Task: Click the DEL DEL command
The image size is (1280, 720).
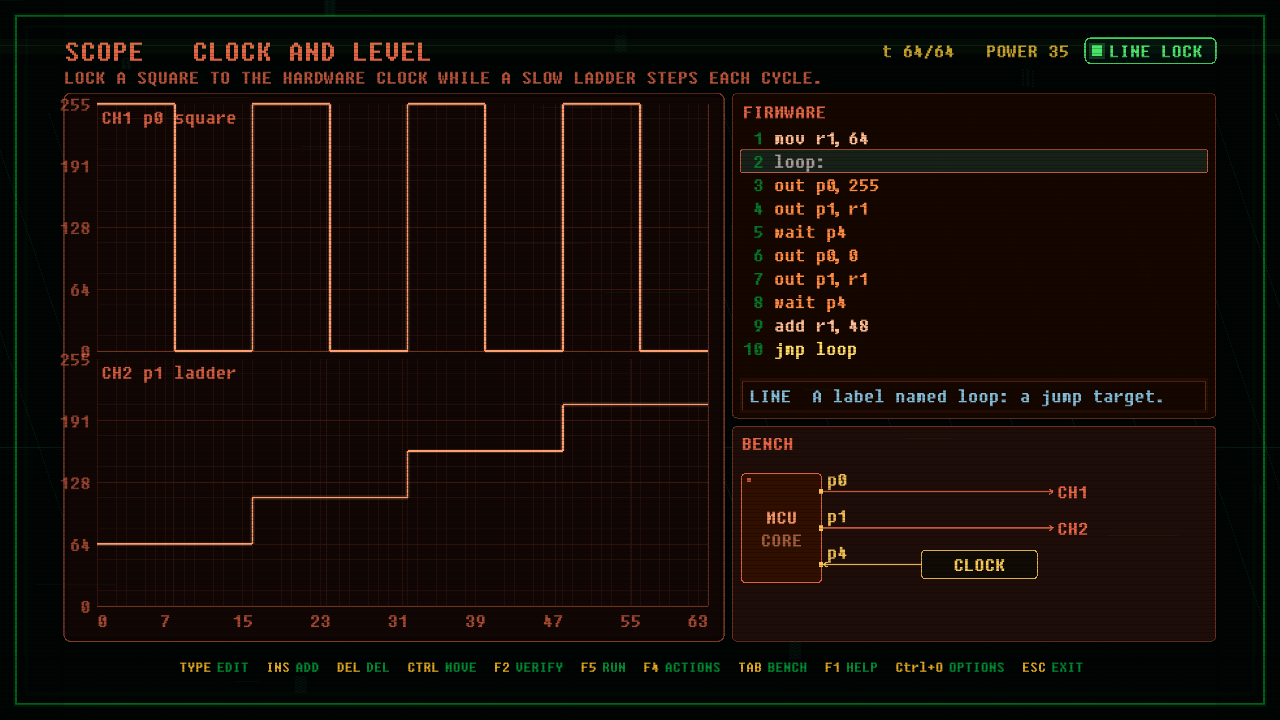Action: pos(363,667)
